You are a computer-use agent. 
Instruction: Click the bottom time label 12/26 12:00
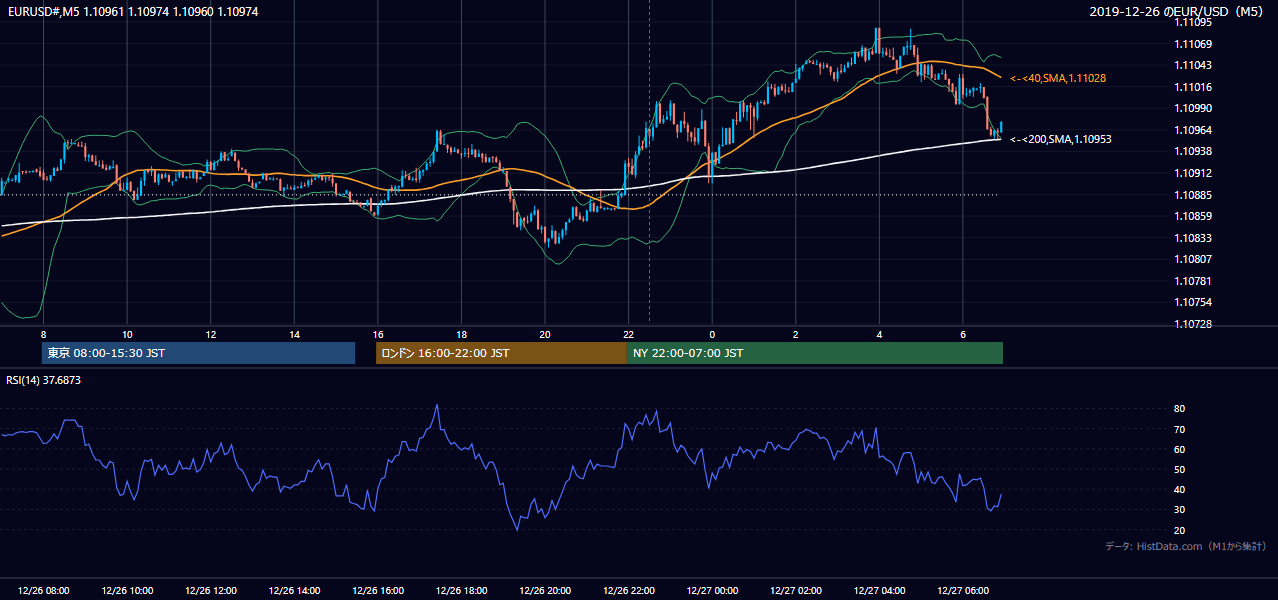pos(211,591)
